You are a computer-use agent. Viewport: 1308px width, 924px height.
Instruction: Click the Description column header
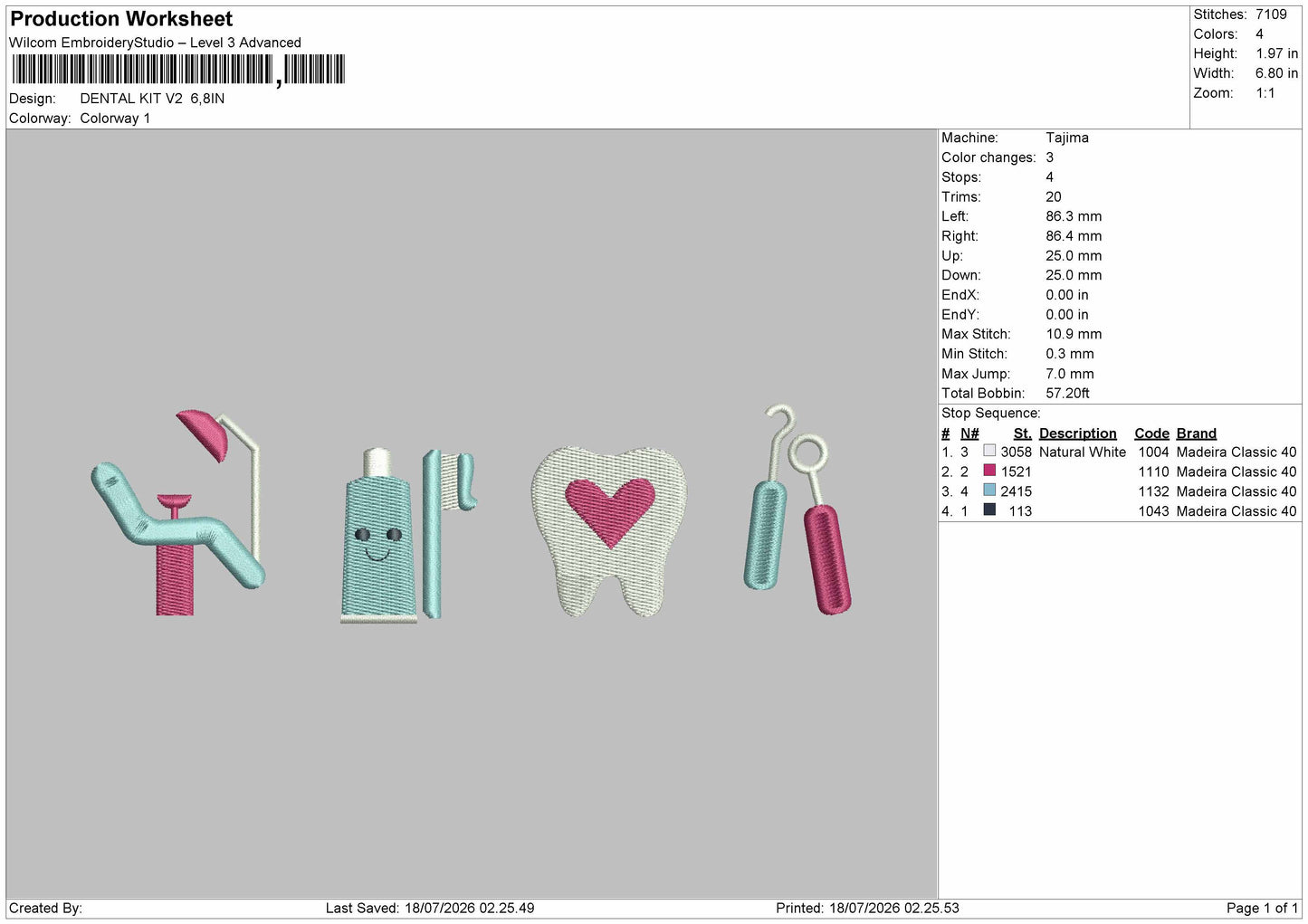[x=1078, y=433]
